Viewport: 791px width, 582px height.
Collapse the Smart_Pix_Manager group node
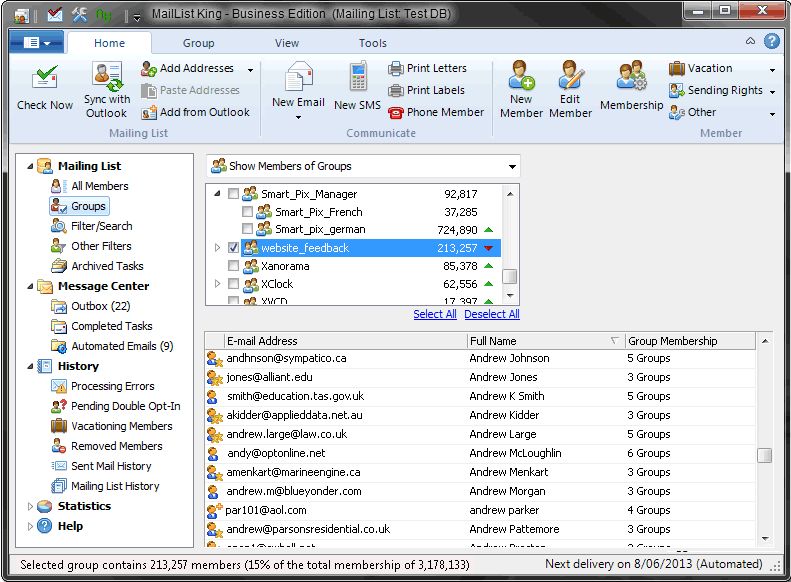pos(217,193)
